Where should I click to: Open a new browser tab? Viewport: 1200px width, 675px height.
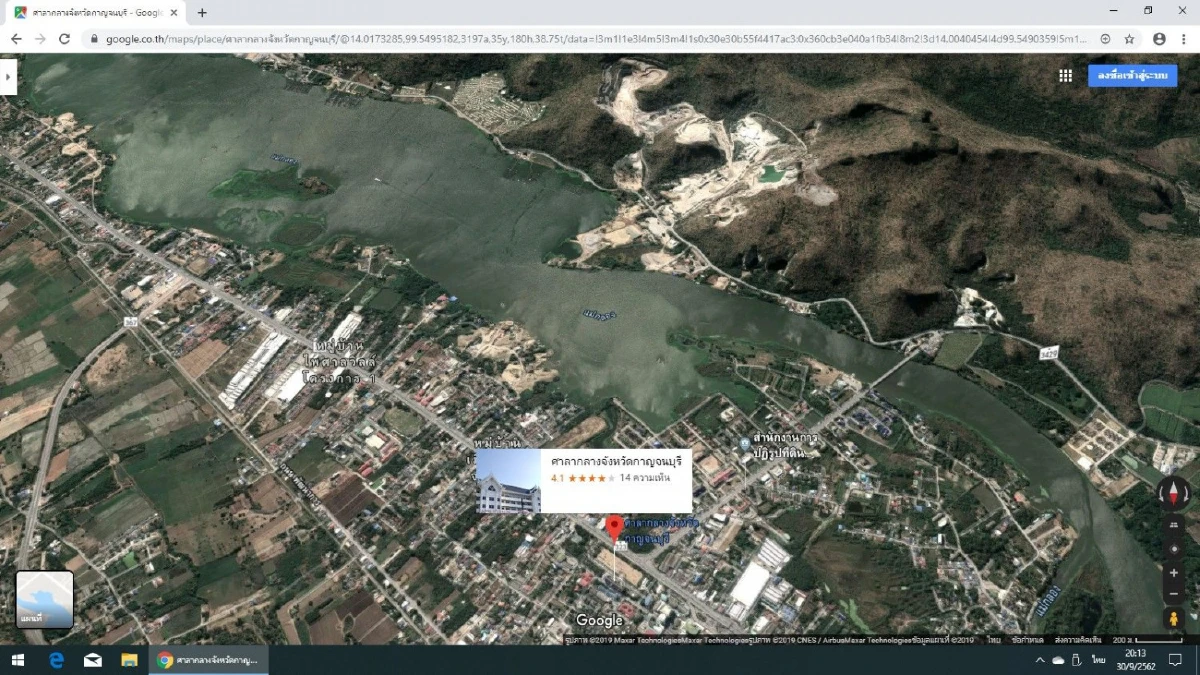point(202,13)
